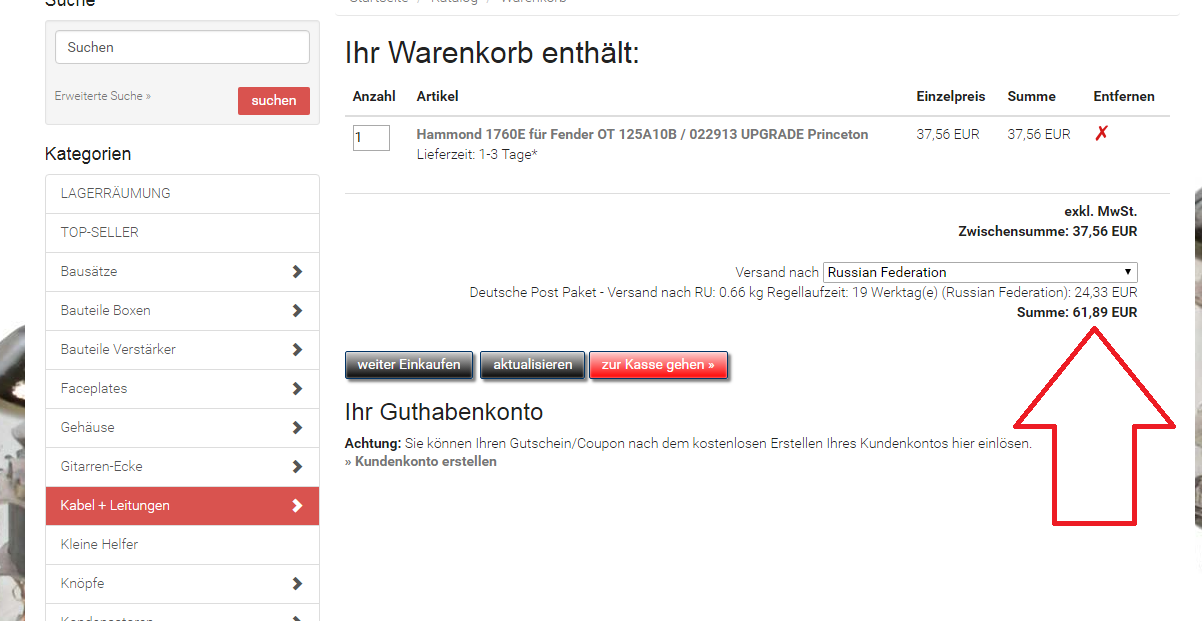Click the Ihr Guthabenkonto heading

444,412
